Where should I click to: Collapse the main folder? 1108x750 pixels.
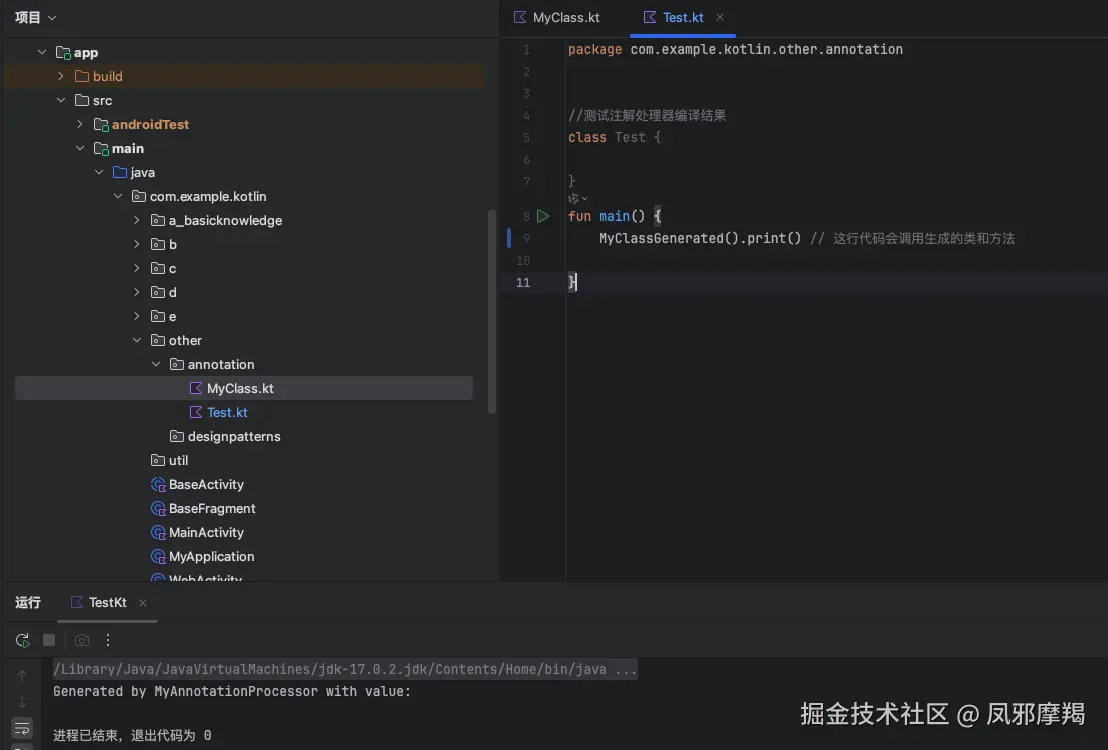(80, 148)
